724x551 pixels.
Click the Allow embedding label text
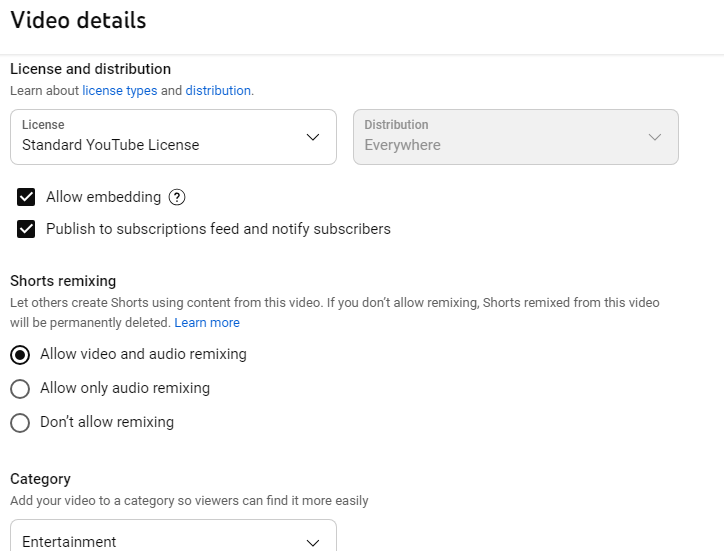click(x=103, y=197)
